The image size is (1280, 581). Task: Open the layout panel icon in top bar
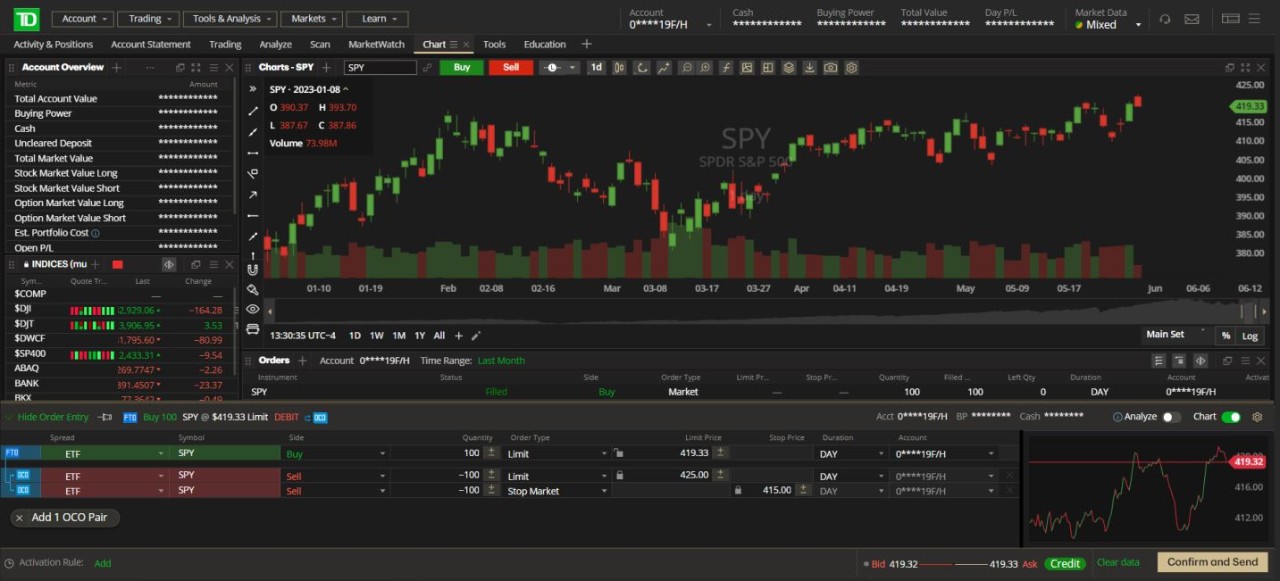[1230, 19]
